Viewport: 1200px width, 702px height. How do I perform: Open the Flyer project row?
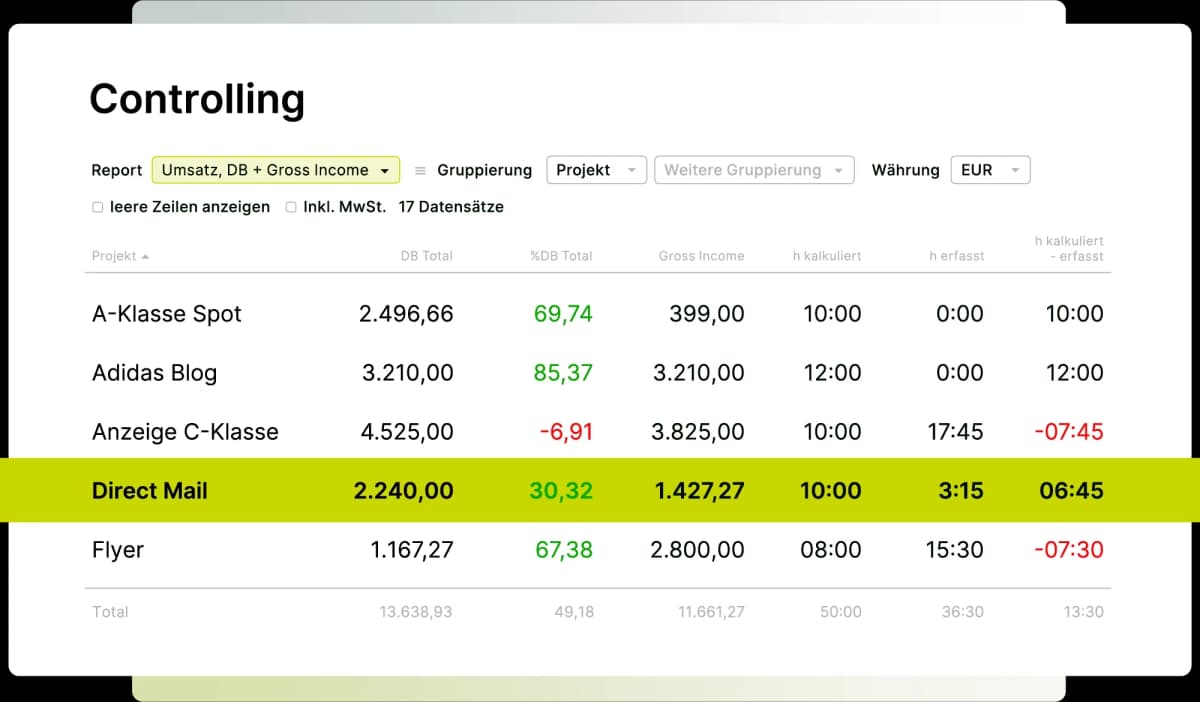pyautogui.click(x=118, y=550)
